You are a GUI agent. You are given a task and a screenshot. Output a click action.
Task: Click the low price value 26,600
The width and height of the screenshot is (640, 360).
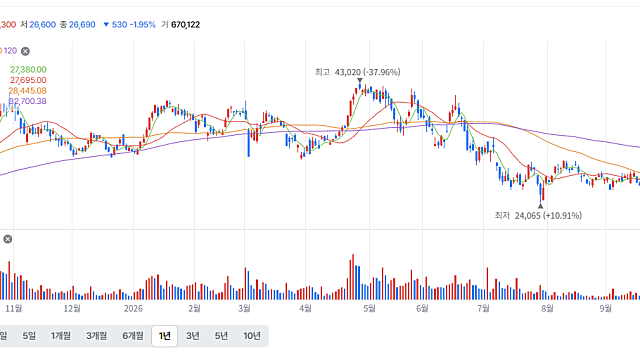pyautogui.click(x=42, y=24)
